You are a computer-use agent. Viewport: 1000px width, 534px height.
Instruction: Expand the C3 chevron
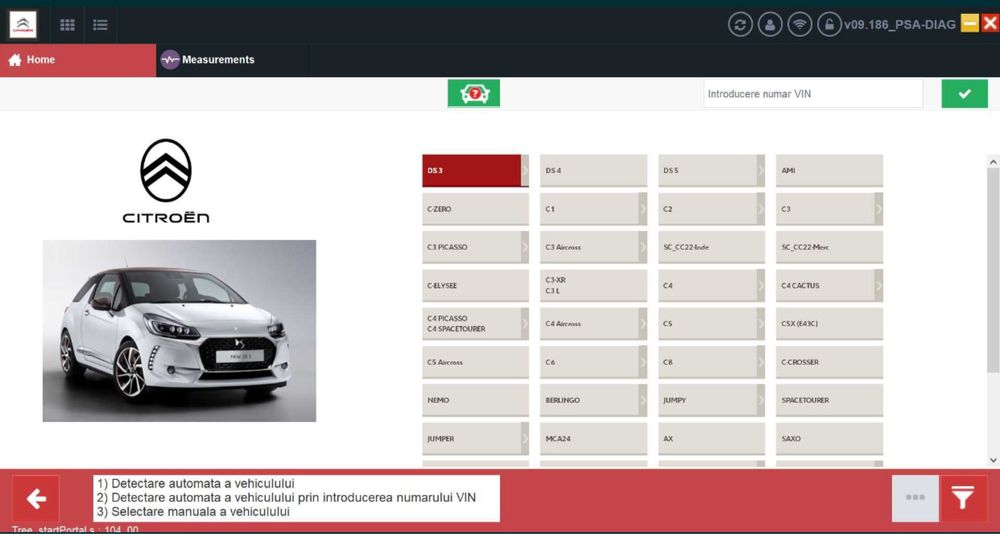879,209
